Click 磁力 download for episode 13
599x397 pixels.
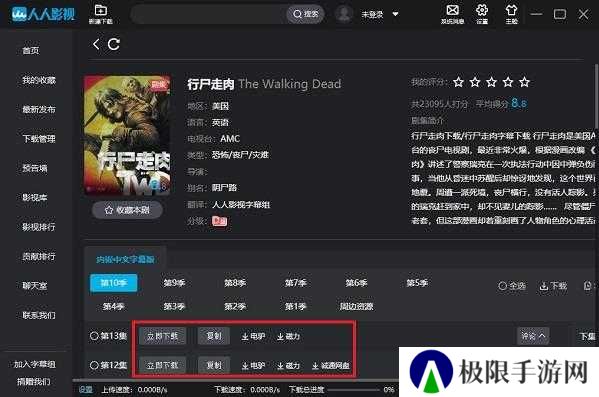point(288,336)
